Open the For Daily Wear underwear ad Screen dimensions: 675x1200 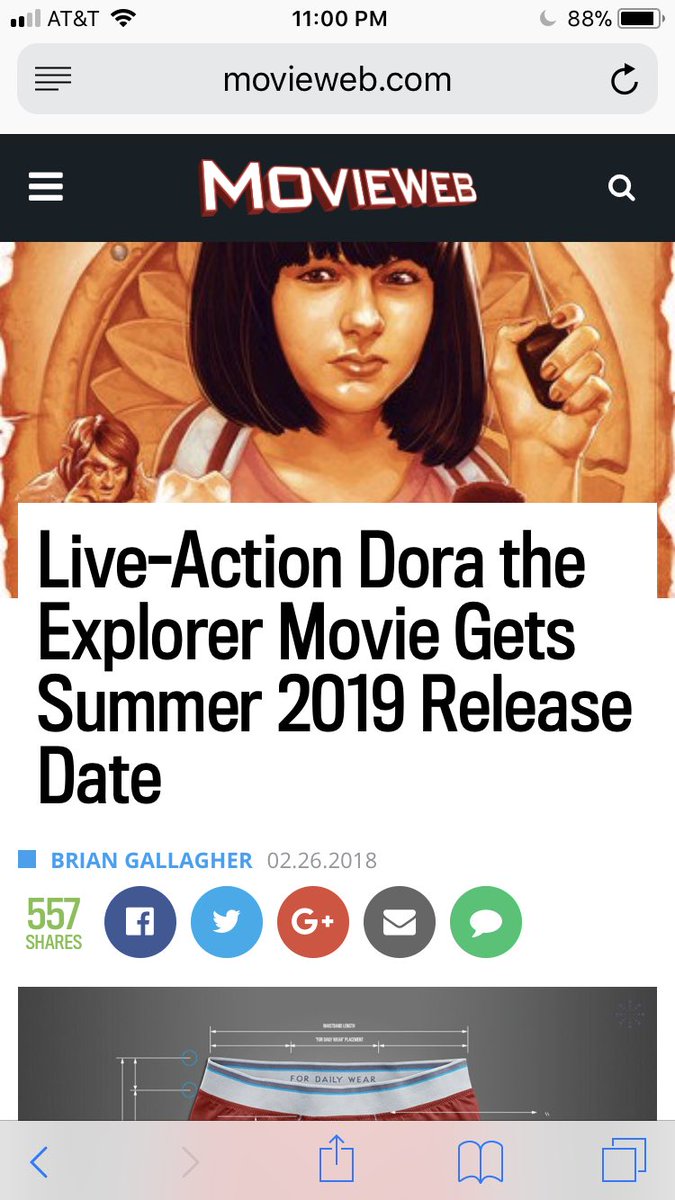tap(337, 1053)
